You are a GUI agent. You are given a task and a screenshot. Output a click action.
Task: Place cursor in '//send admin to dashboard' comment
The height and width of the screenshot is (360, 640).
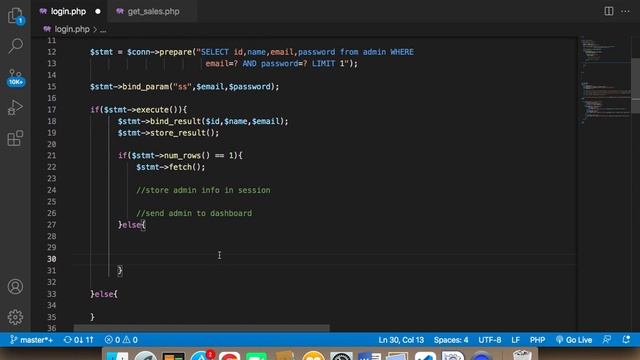point(194,213)
